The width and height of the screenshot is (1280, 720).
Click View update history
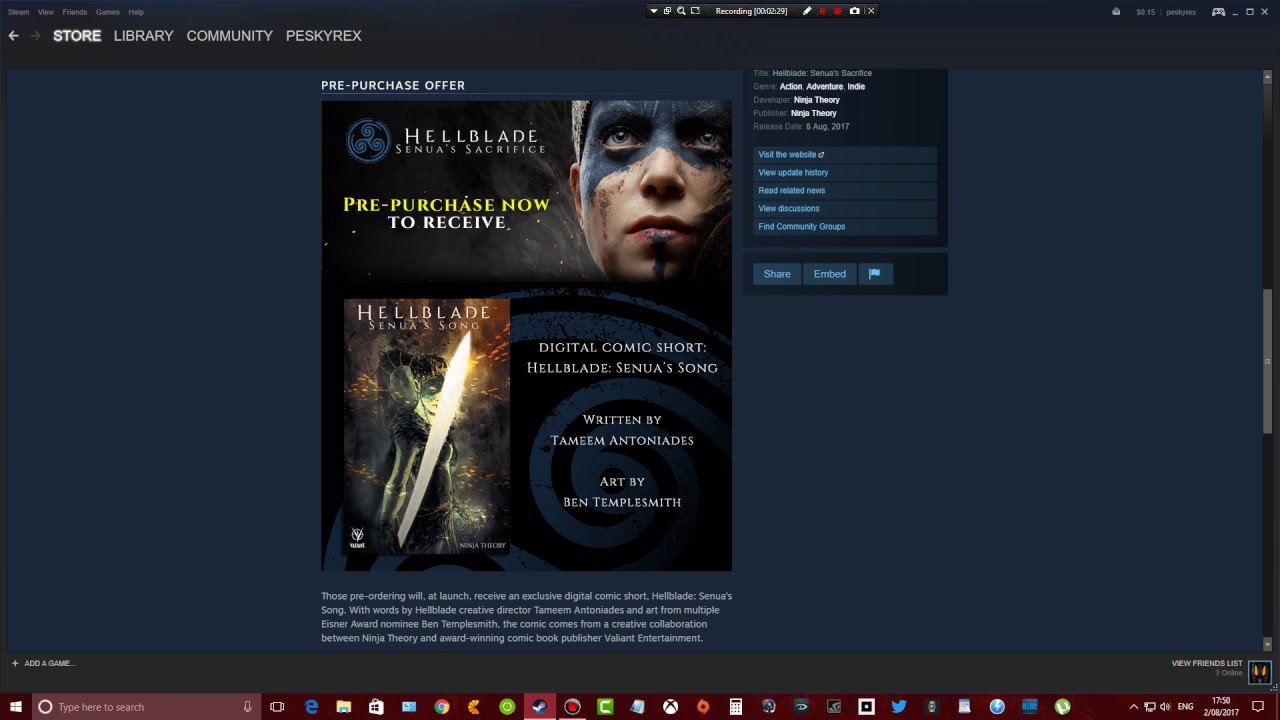845,173
